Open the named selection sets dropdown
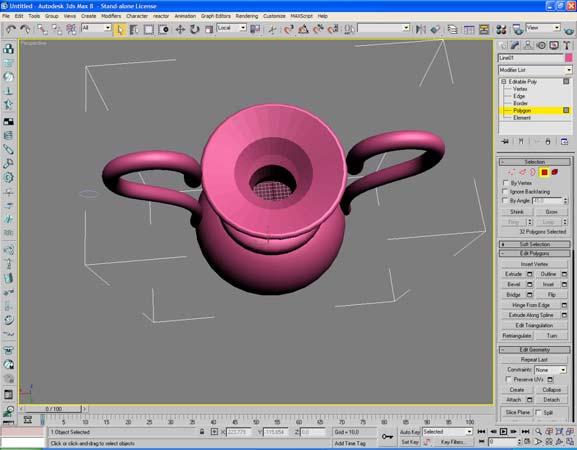 383,28
